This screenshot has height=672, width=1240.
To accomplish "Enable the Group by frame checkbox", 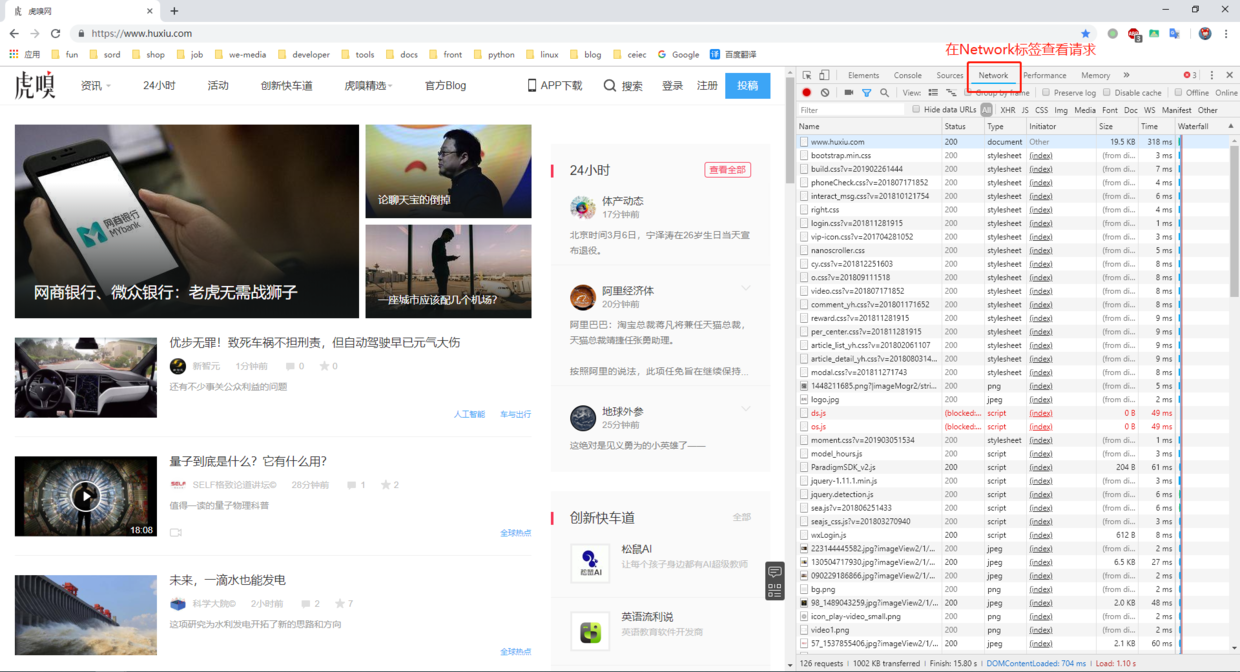I will 968,93.
